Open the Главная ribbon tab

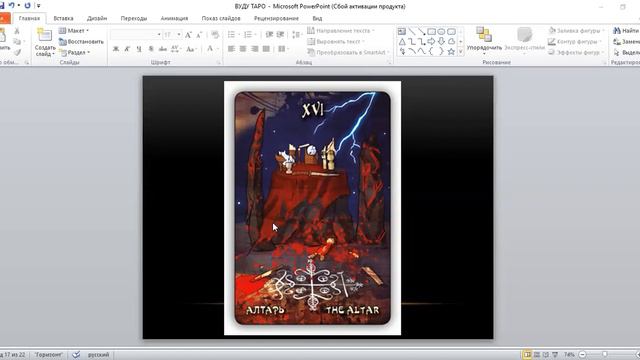point(29,18)
